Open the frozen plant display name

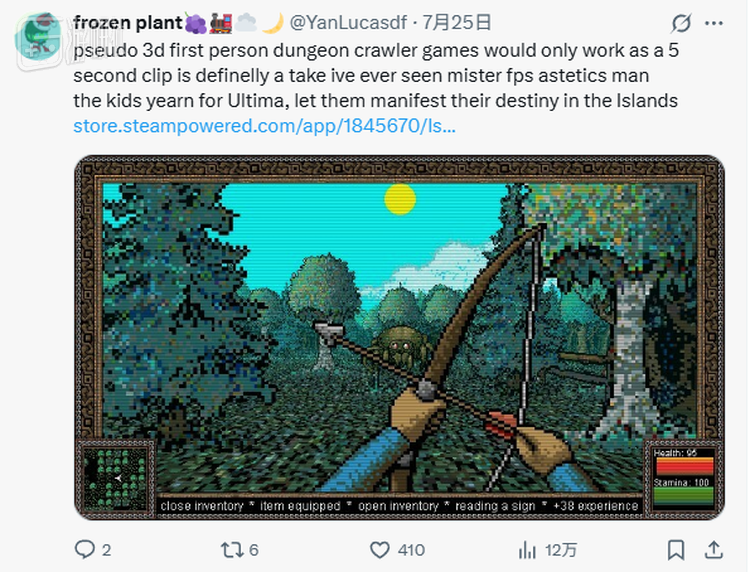pyautogui.click(x=125, y=21)
